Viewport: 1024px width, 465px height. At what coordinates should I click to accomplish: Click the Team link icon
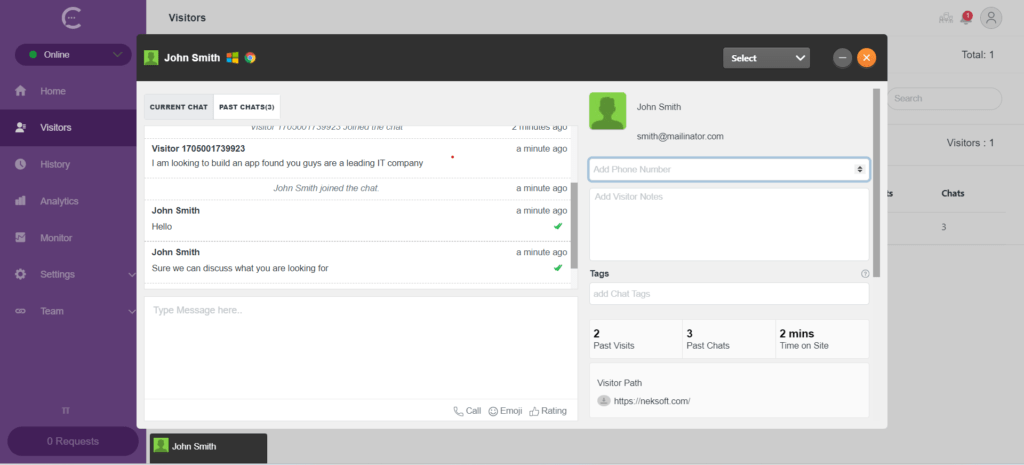pyautogui.click(x=20, y=312)
